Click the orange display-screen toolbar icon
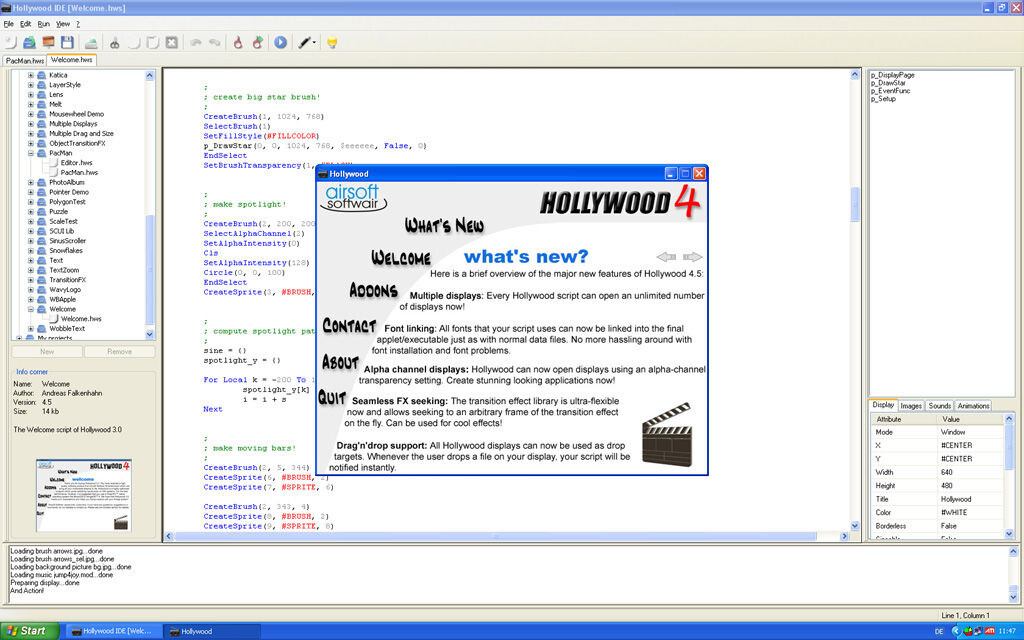Screen dimensions: 1024x640 click(48, 42)
